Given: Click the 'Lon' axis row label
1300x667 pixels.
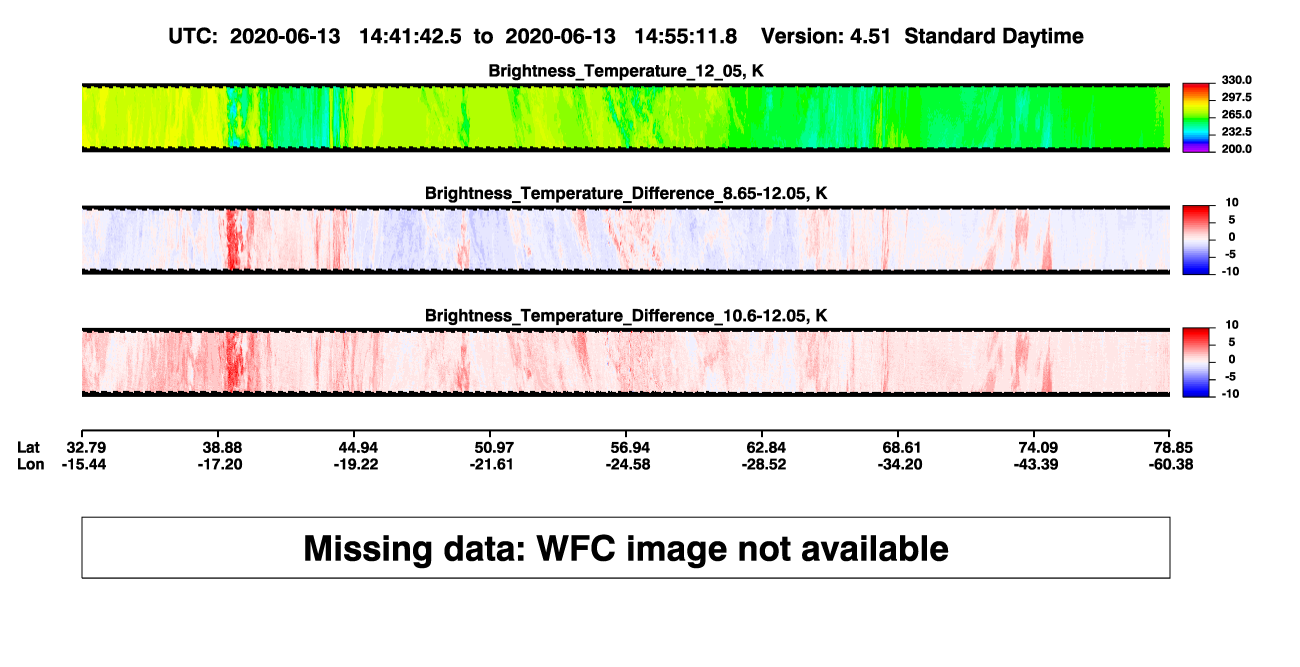Looking at the screenshot, I should pos(31,464).
